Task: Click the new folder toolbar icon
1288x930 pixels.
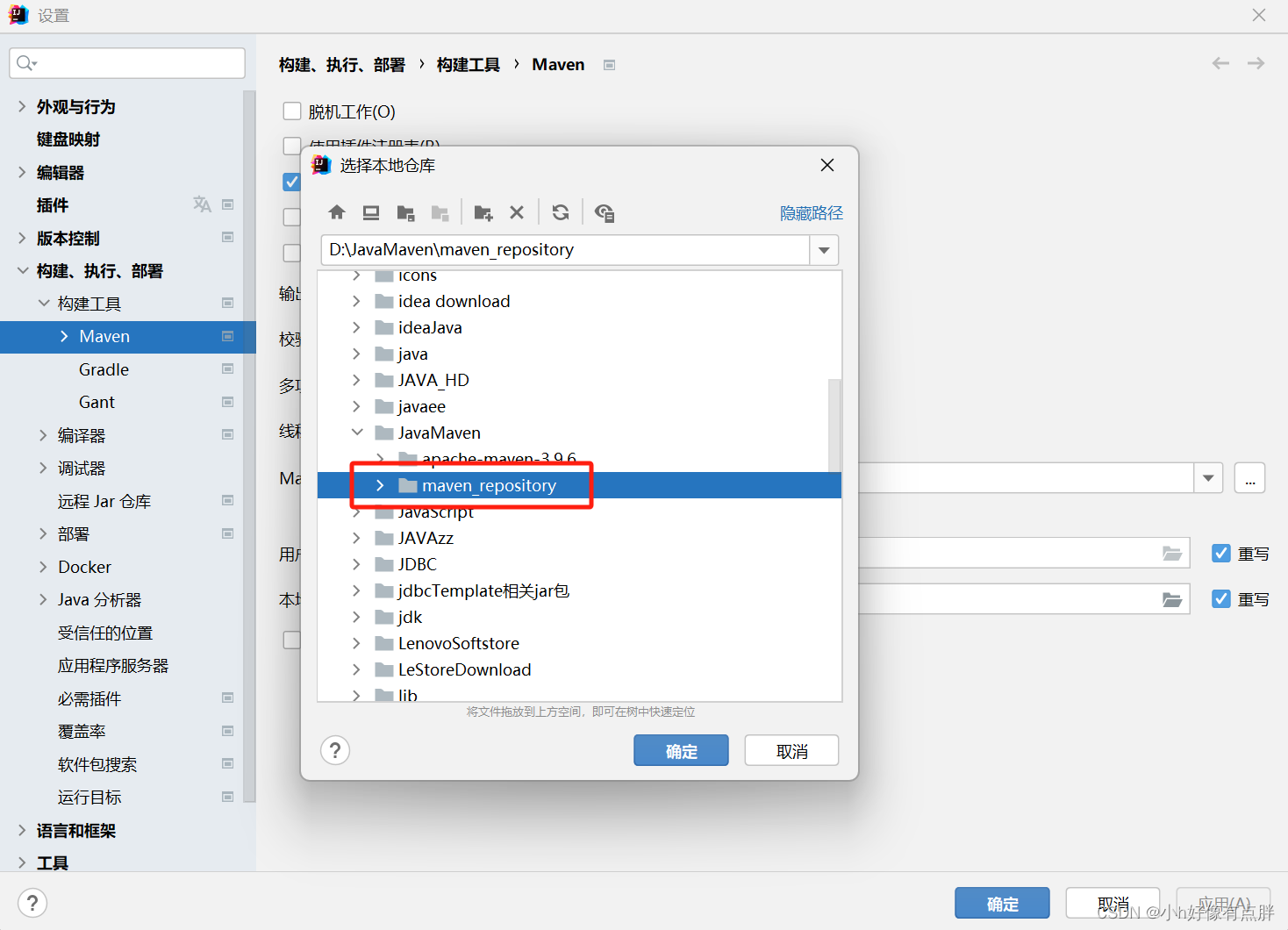Action: 483,212
